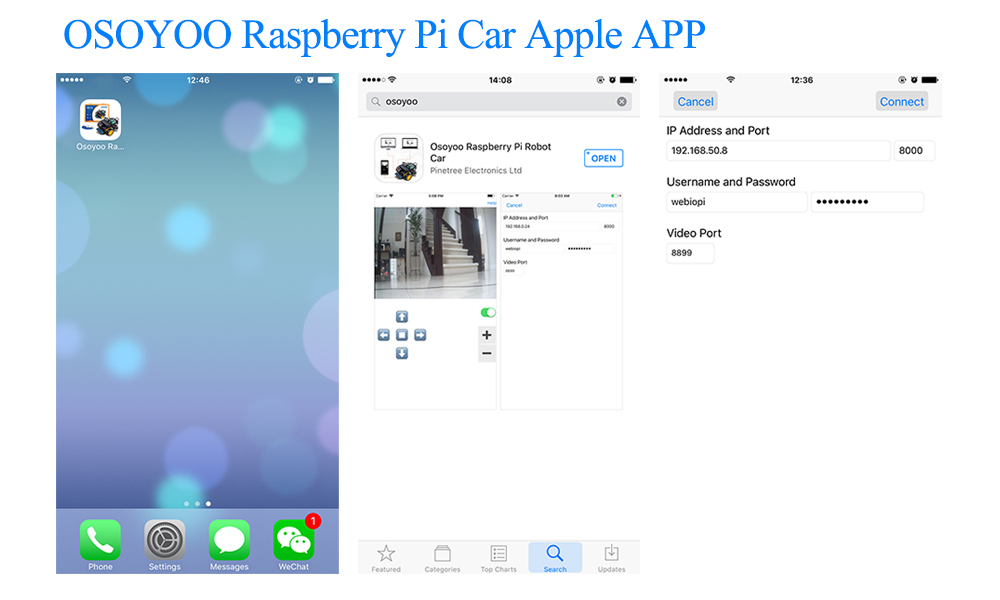Click the magnifier icon in search field
This screenshot has width=1000, height=600.
coord(376,101)
